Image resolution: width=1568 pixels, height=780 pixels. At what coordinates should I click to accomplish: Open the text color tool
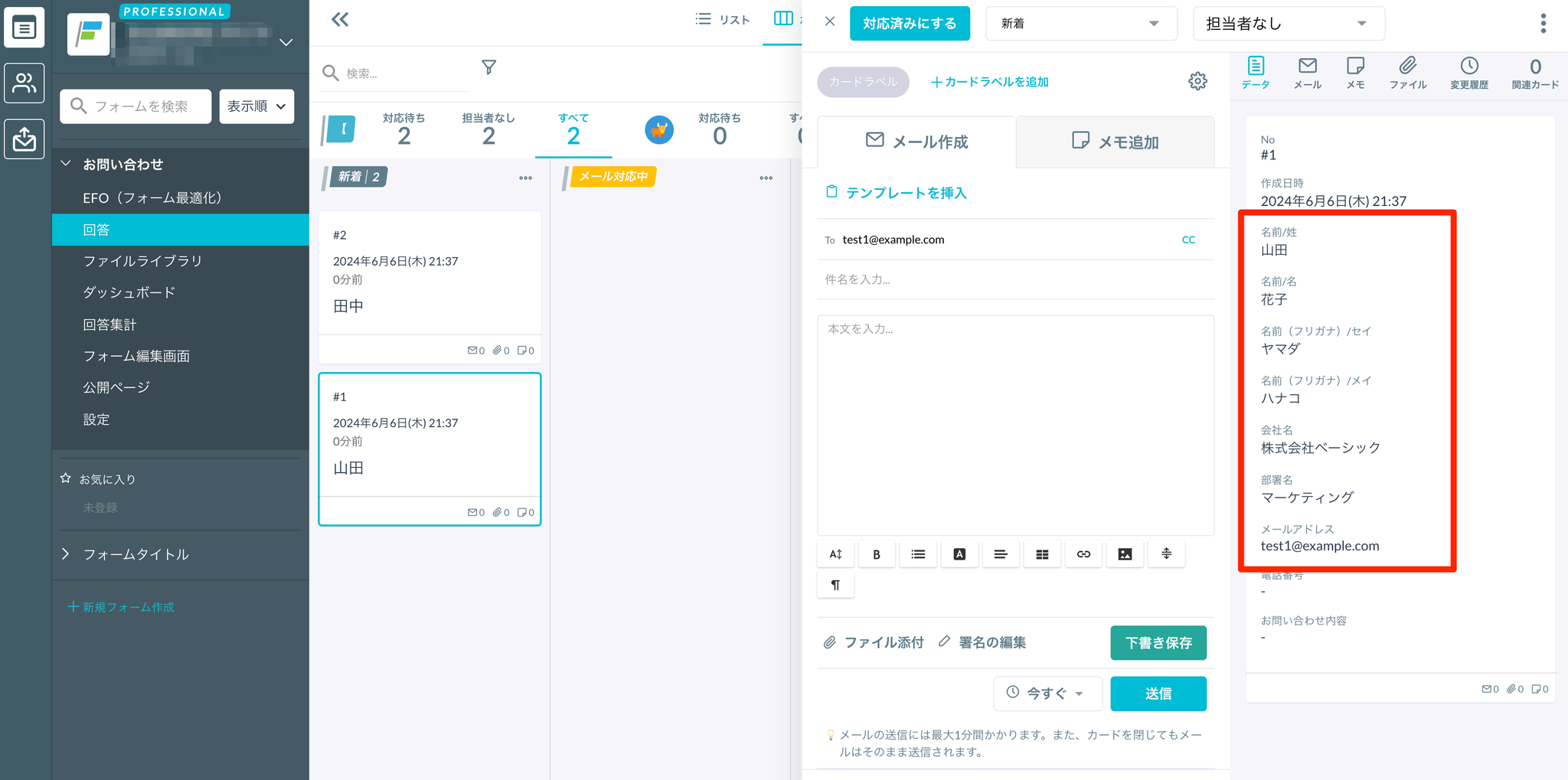pyautogui.click(x=959, y=554)
